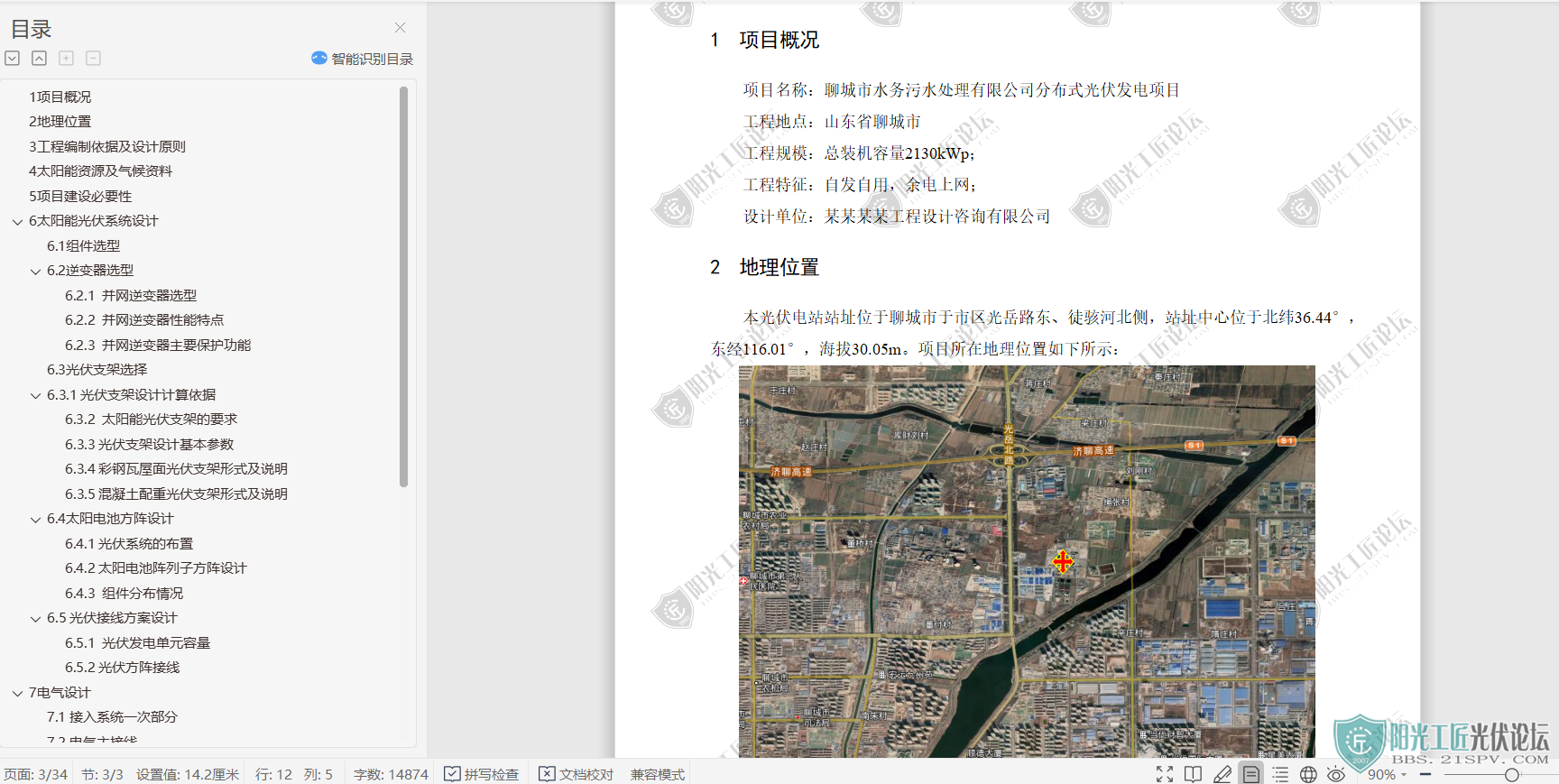The width and height of the screenshot is (1559, 784).
Task: Select 6.4.1 光伏系统的布置
Action: point(129,543)
